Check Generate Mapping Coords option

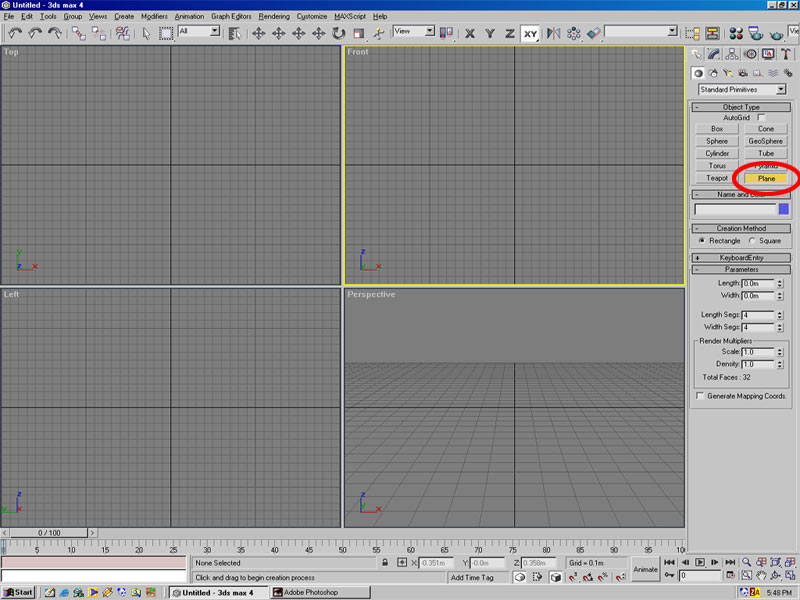point(699,396)
